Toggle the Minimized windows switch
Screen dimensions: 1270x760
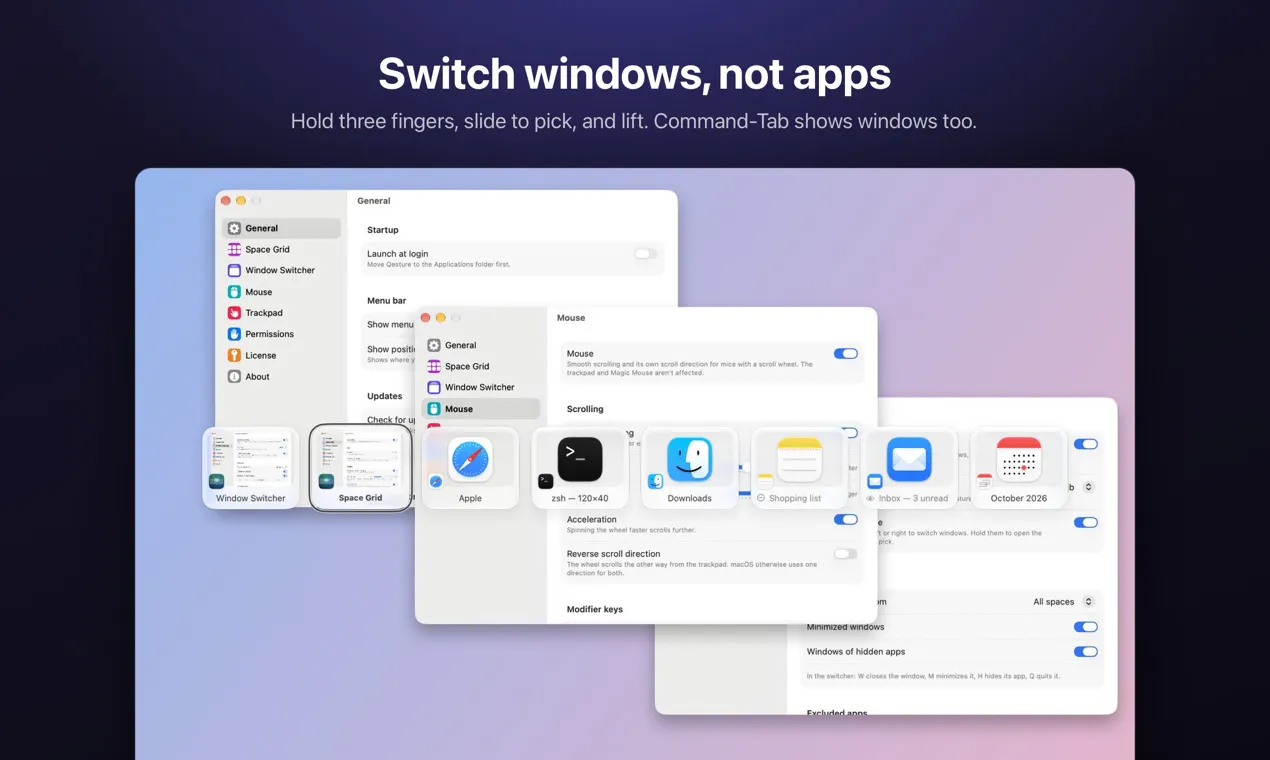(1086, 627)
